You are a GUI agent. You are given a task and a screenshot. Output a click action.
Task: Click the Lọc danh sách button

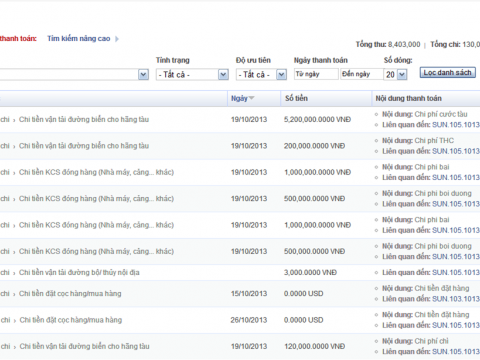click(x=447, y=73)
